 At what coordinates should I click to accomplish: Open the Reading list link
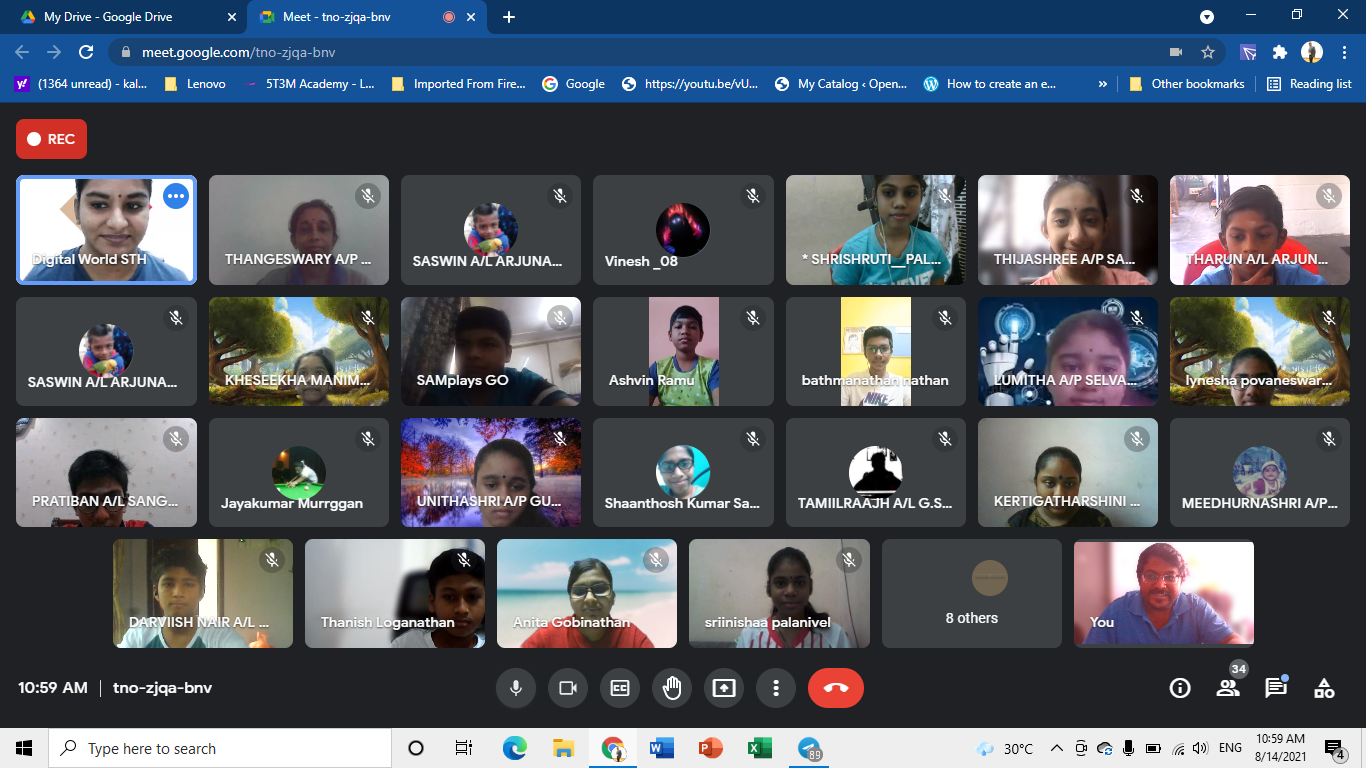(x=1309, y=84)
